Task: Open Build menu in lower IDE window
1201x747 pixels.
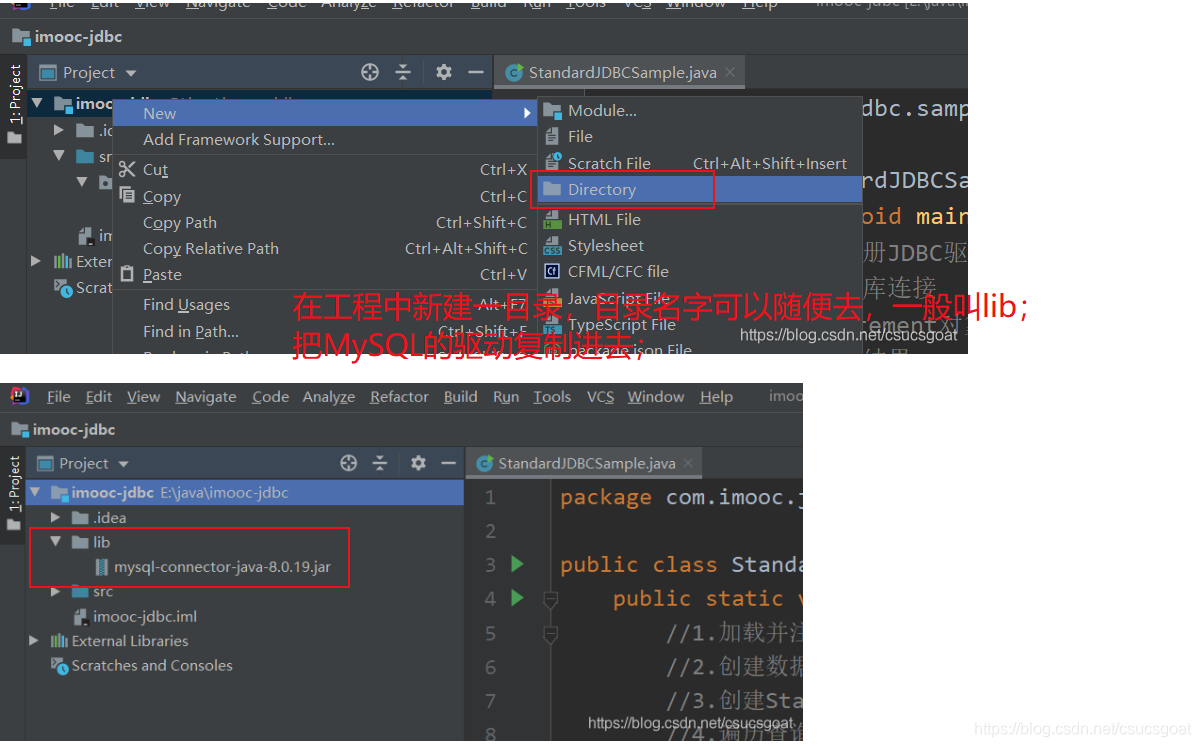Action: pos(460,396)
